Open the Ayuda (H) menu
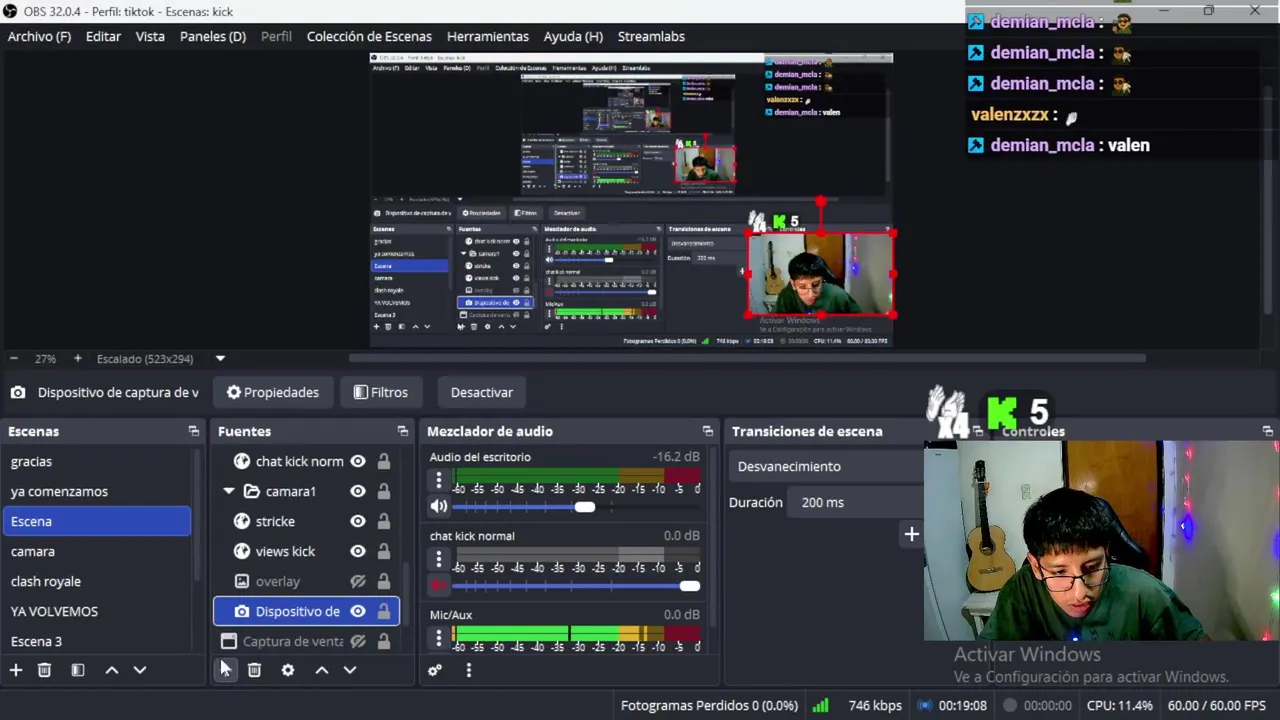The image size is (1280, 720). (573, 36)
